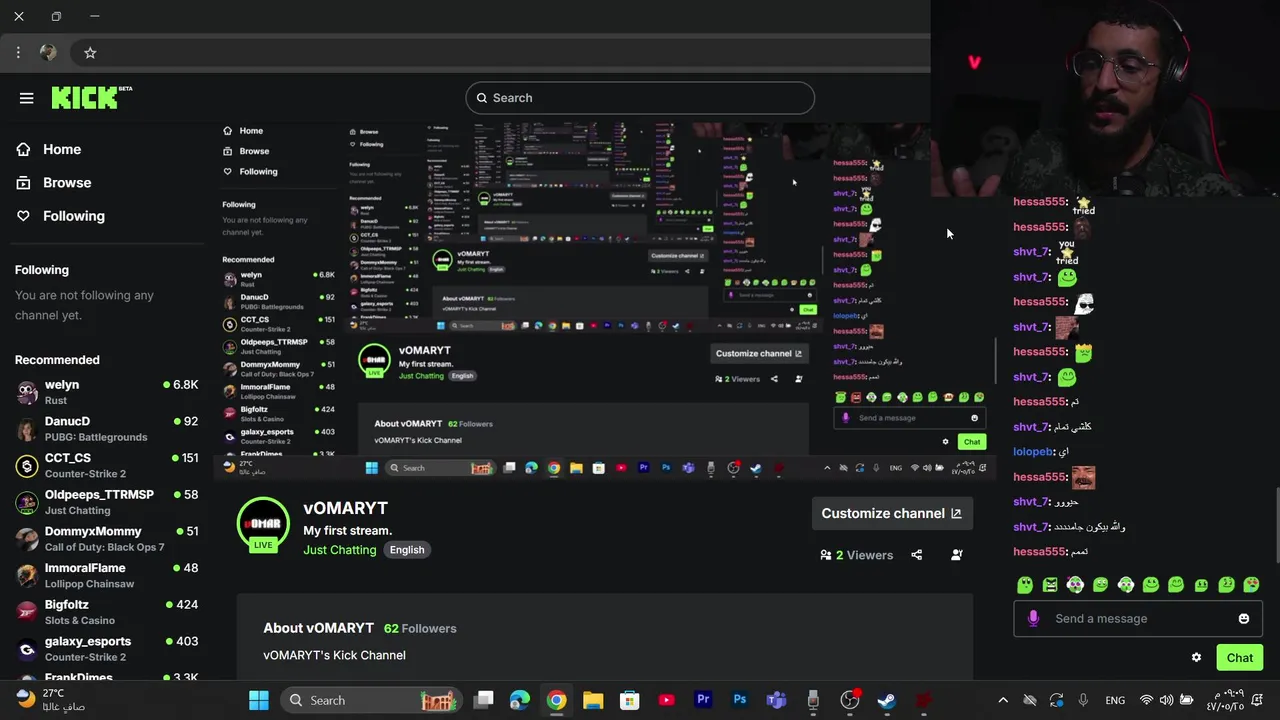The height and width of the screenshot is (720, 1280).
Task: Open the emoji picker in chat input
Action: pos(1244,619)
